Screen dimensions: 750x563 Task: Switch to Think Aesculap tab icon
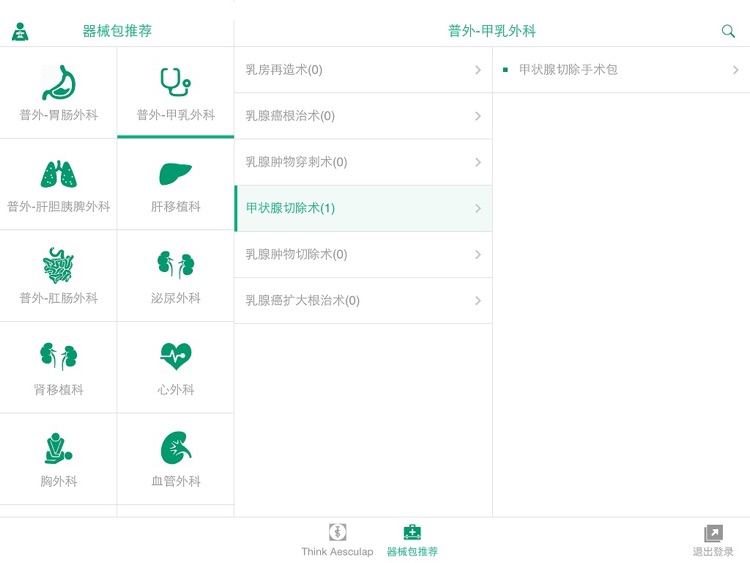338,532
